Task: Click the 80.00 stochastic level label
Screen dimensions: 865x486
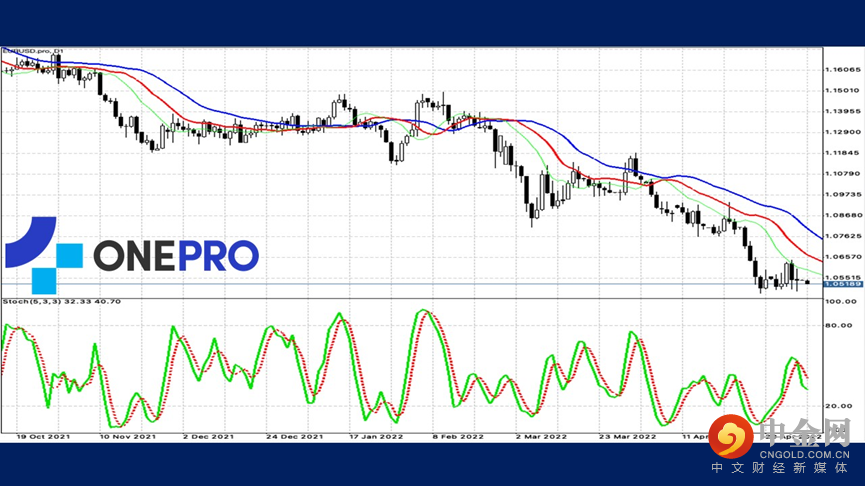Action: pyautogui.click(x=839, y=325)
